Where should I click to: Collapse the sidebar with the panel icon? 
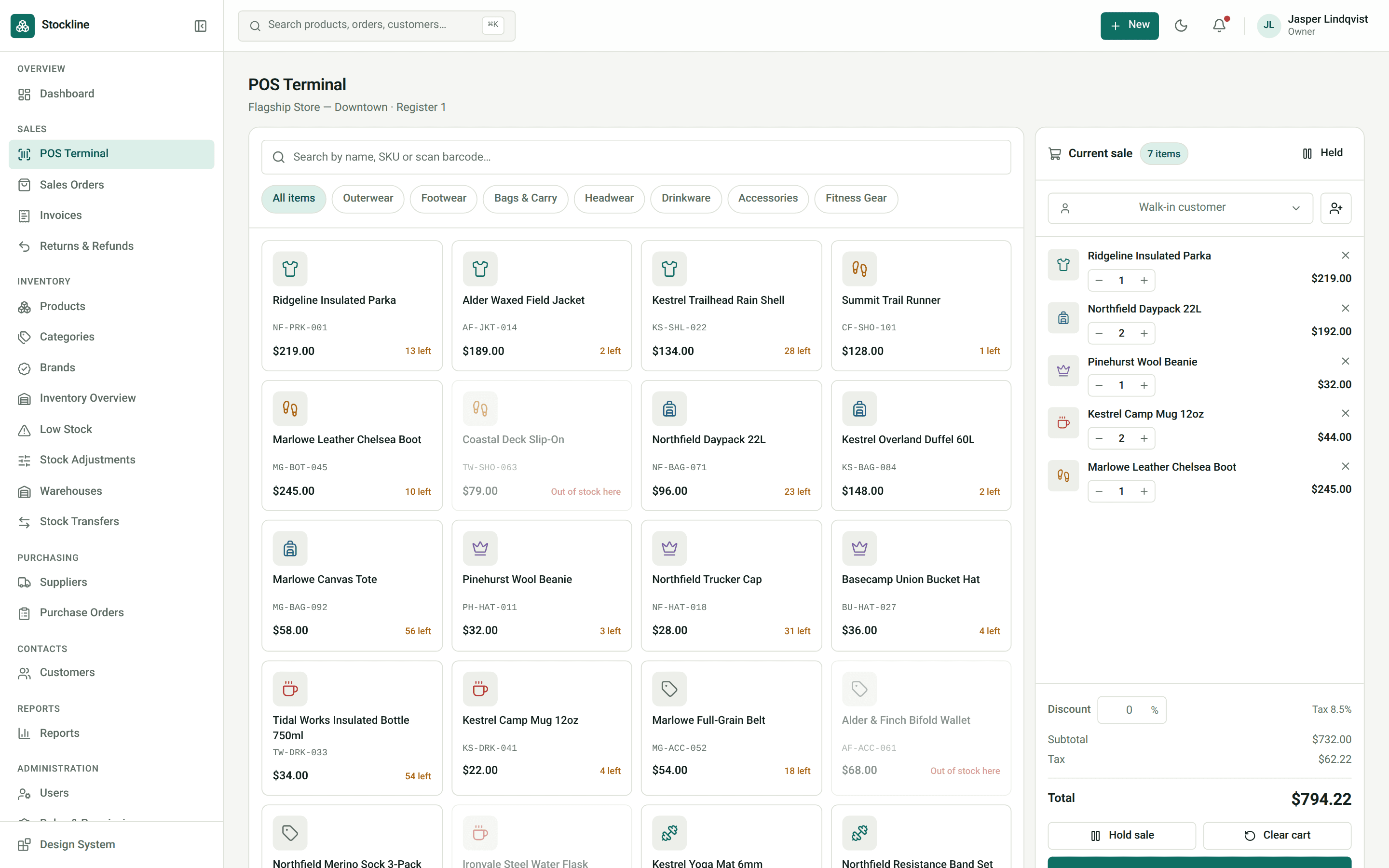coord(200,26)
